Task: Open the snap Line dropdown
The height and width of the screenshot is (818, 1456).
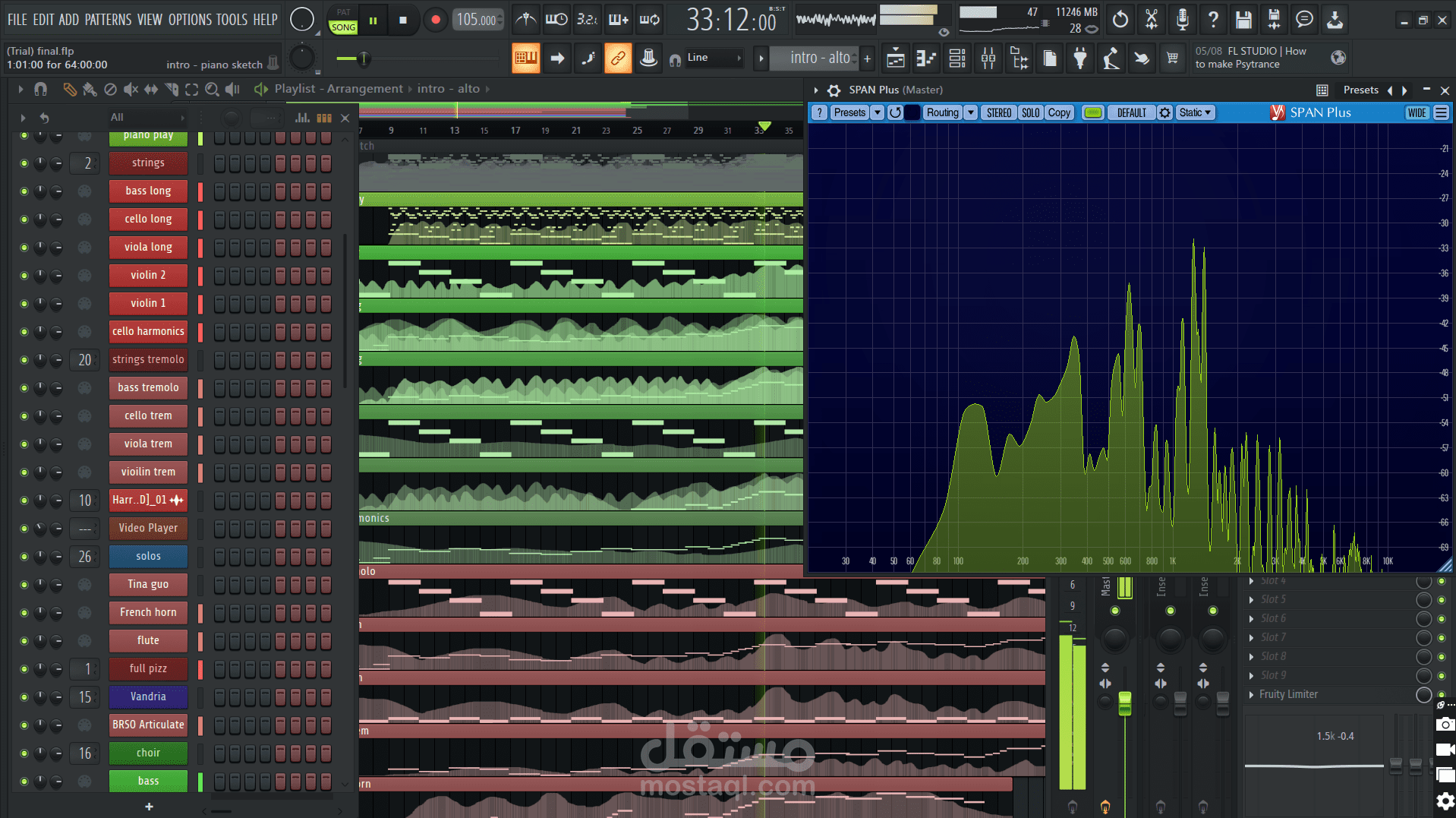Action: [714, 58]
